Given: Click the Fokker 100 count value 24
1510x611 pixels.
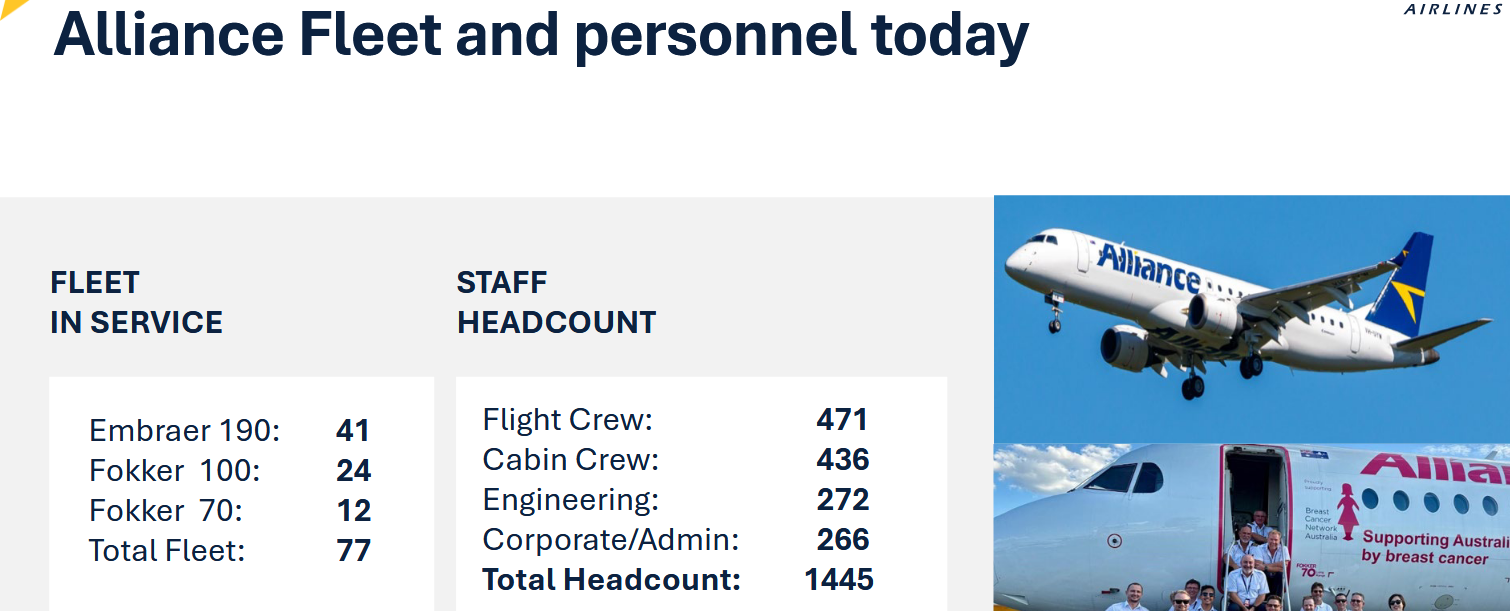Looking at the screenshot, I should pos(353,471).
